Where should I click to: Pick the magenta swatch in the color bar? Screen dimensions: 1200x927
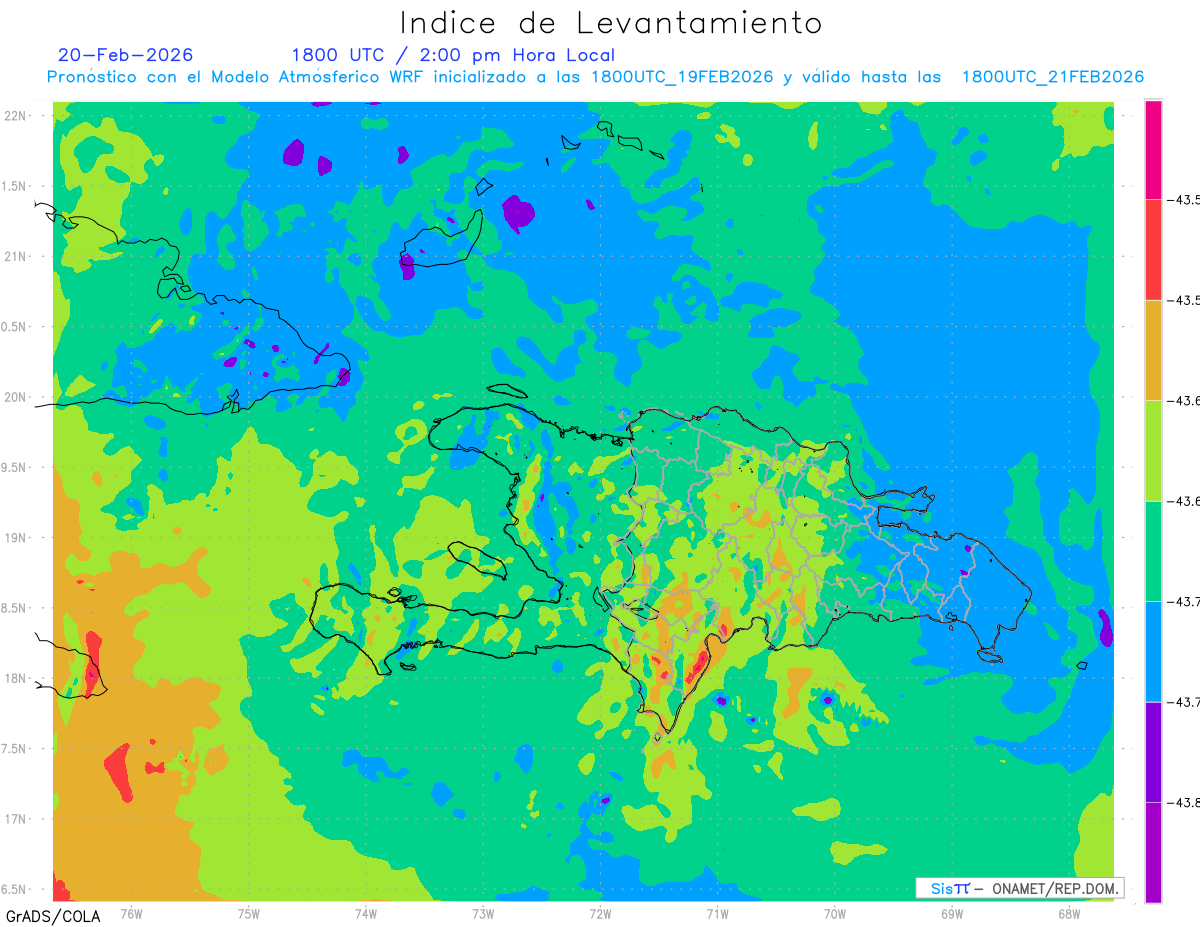(1154, 149)
